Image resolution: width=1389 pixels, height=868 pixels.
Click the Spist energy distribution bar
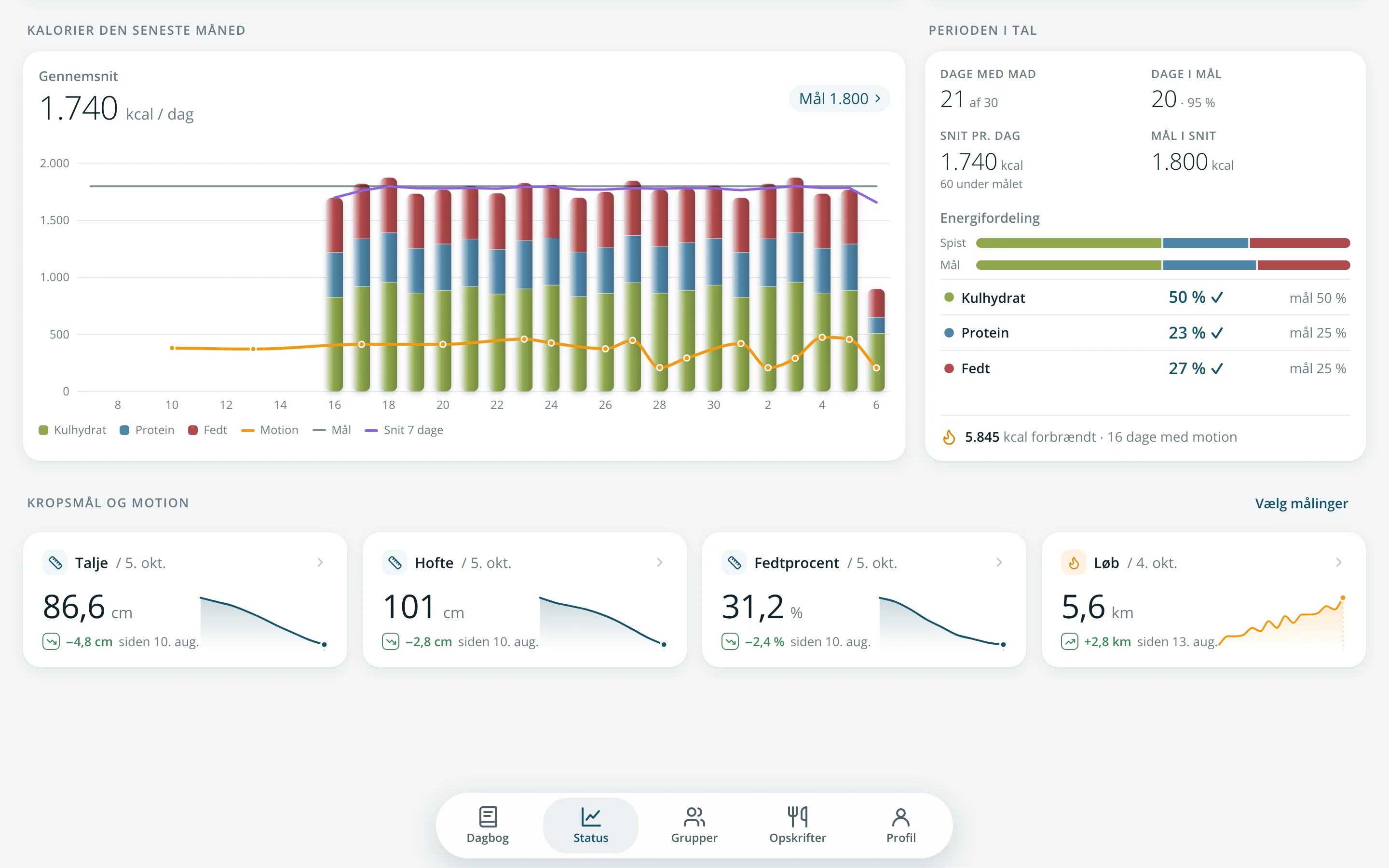point(1163,243)
